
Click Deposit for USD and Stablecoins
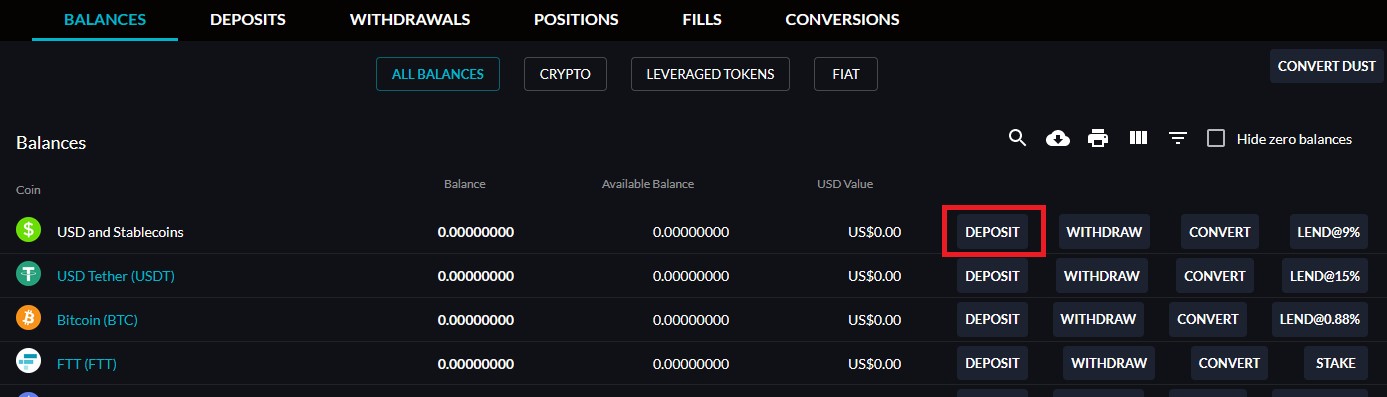(992, 231)
